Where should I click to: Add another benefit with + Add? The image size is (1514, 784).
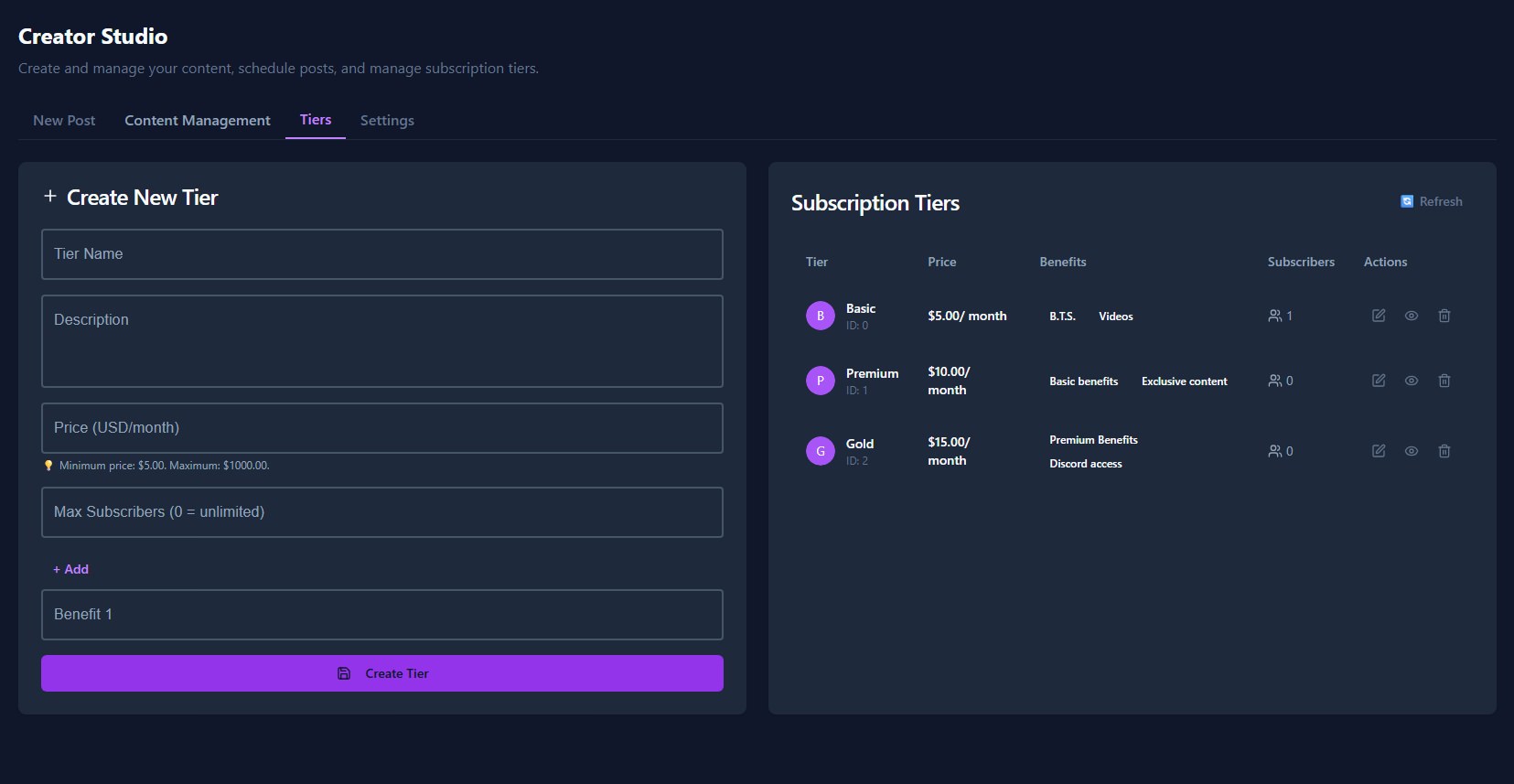[71, 569]
